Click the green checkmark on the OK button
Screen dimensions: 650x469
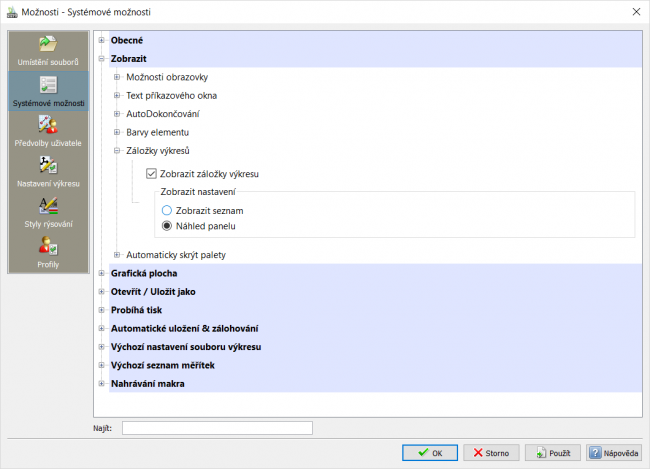[423, 452]
